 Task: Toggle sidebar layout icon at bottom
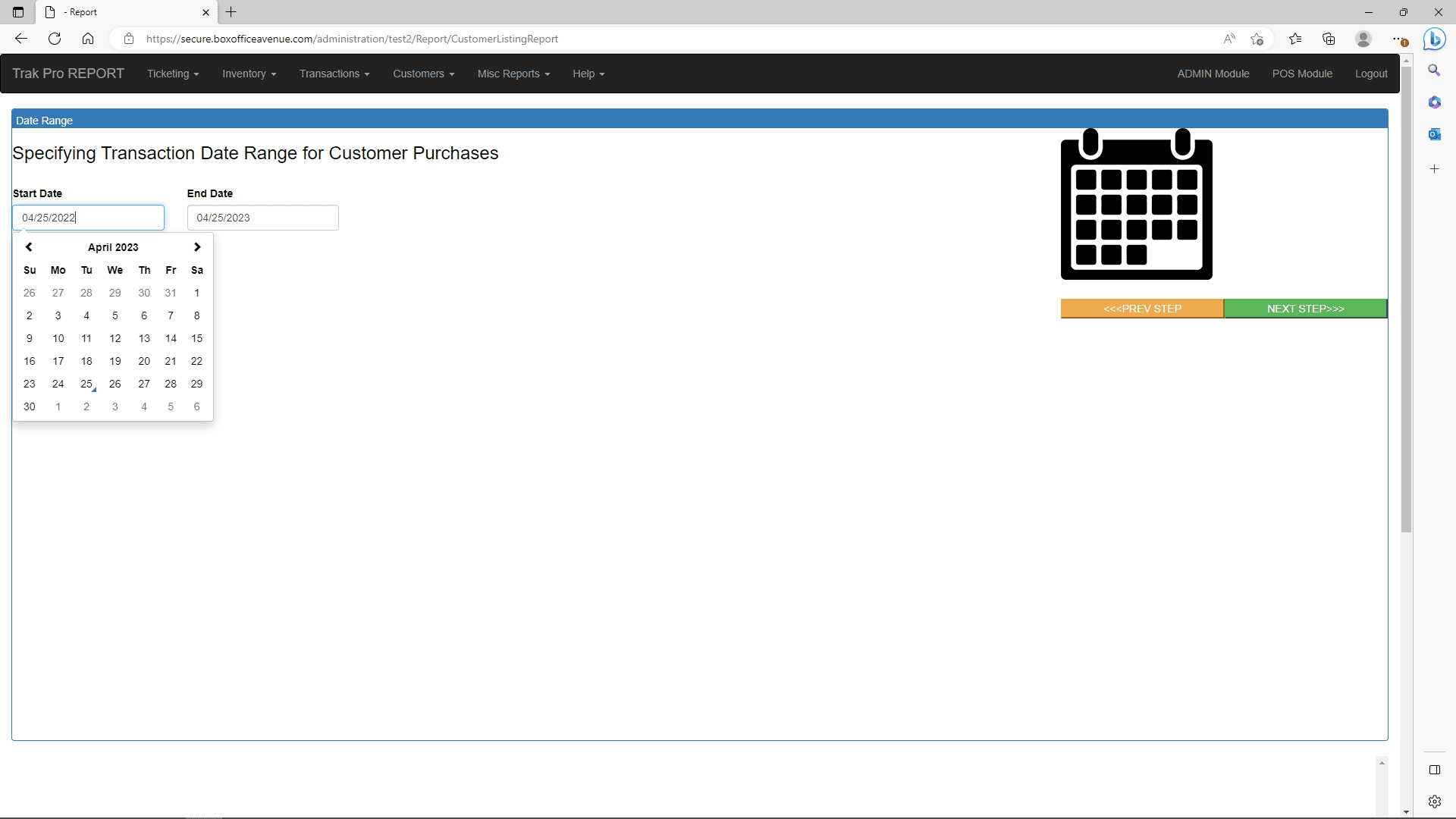click(x=1434, y=770)
